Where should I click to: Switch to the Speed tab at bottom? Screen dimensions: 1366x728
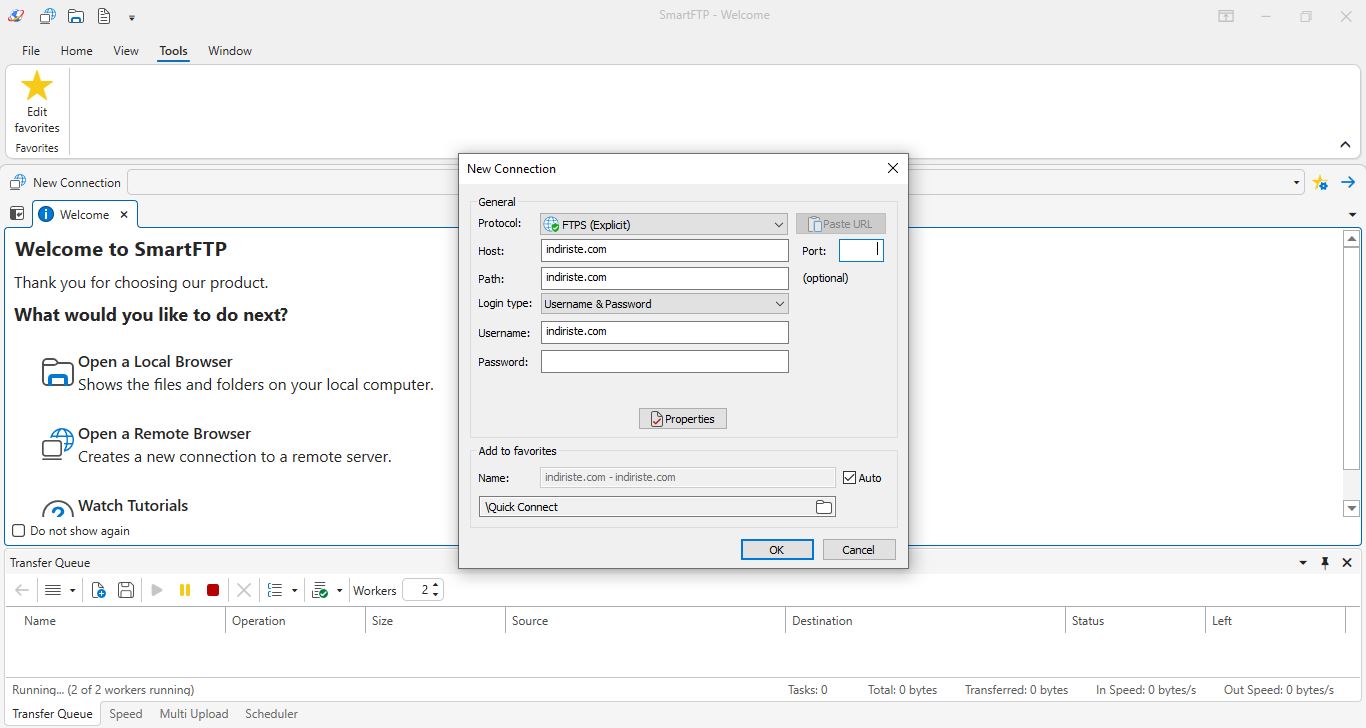pyautogui.click(x=126, y=714)
